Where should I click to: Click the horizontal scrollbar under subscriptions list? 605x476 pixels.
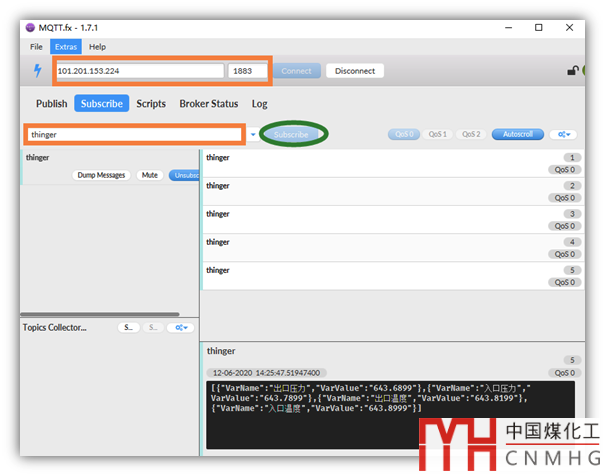click(x=100, y=314)
